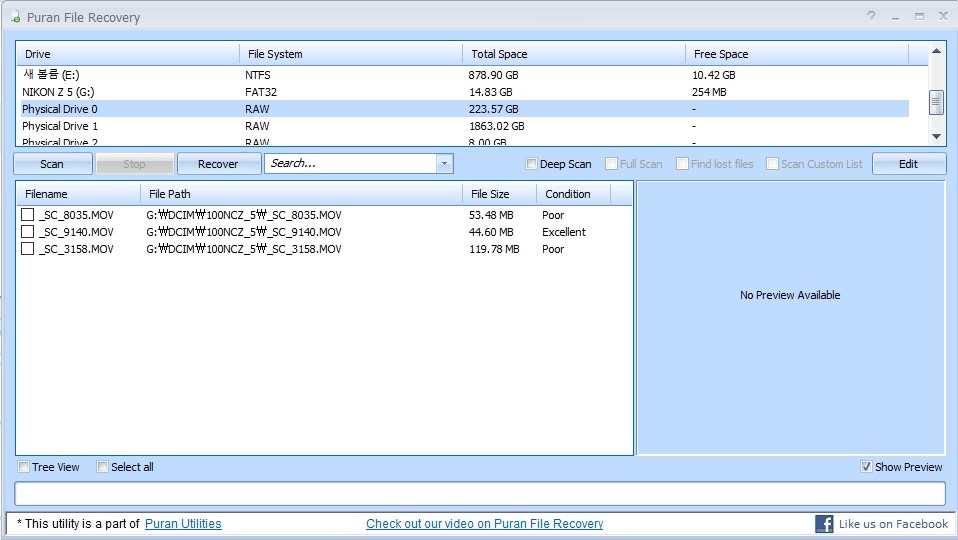Toggle the Find lost files checkbox
Viewport: 958px width, 540px height.
pos(682,164)
